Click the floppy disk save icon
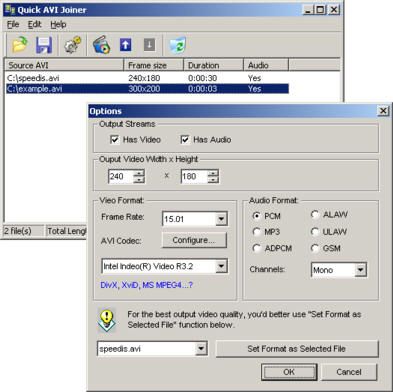The image size is (393, 392). [44, 45]
